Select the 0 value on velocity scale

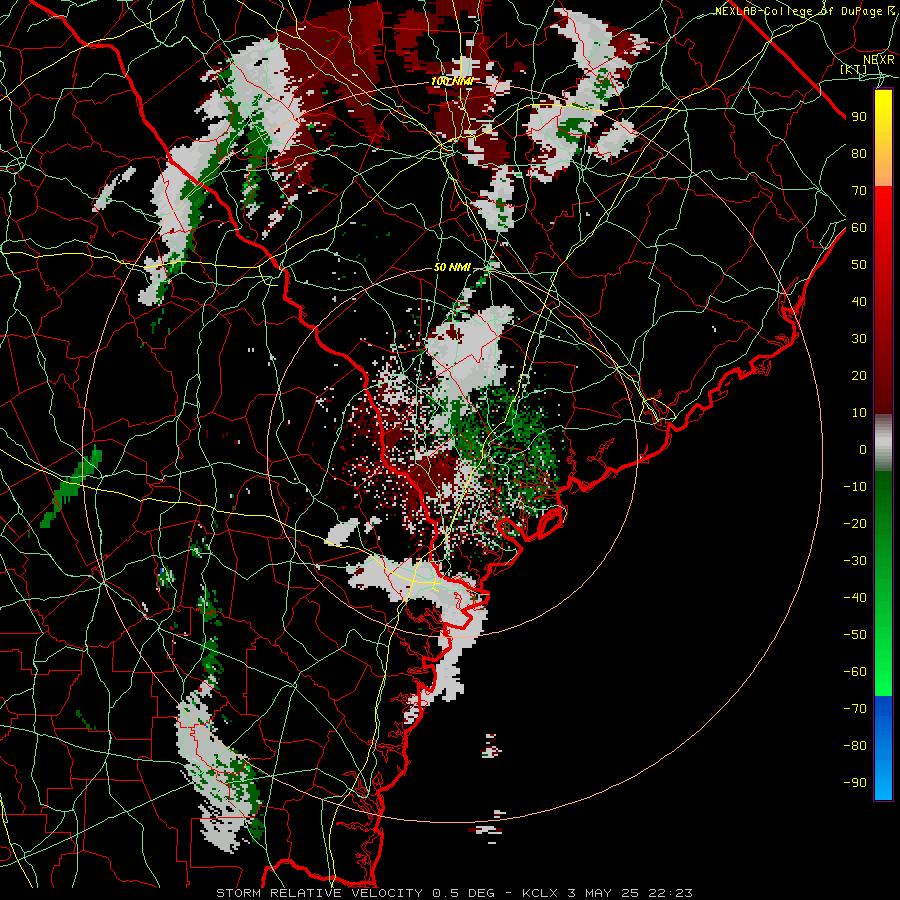(863, 450)
